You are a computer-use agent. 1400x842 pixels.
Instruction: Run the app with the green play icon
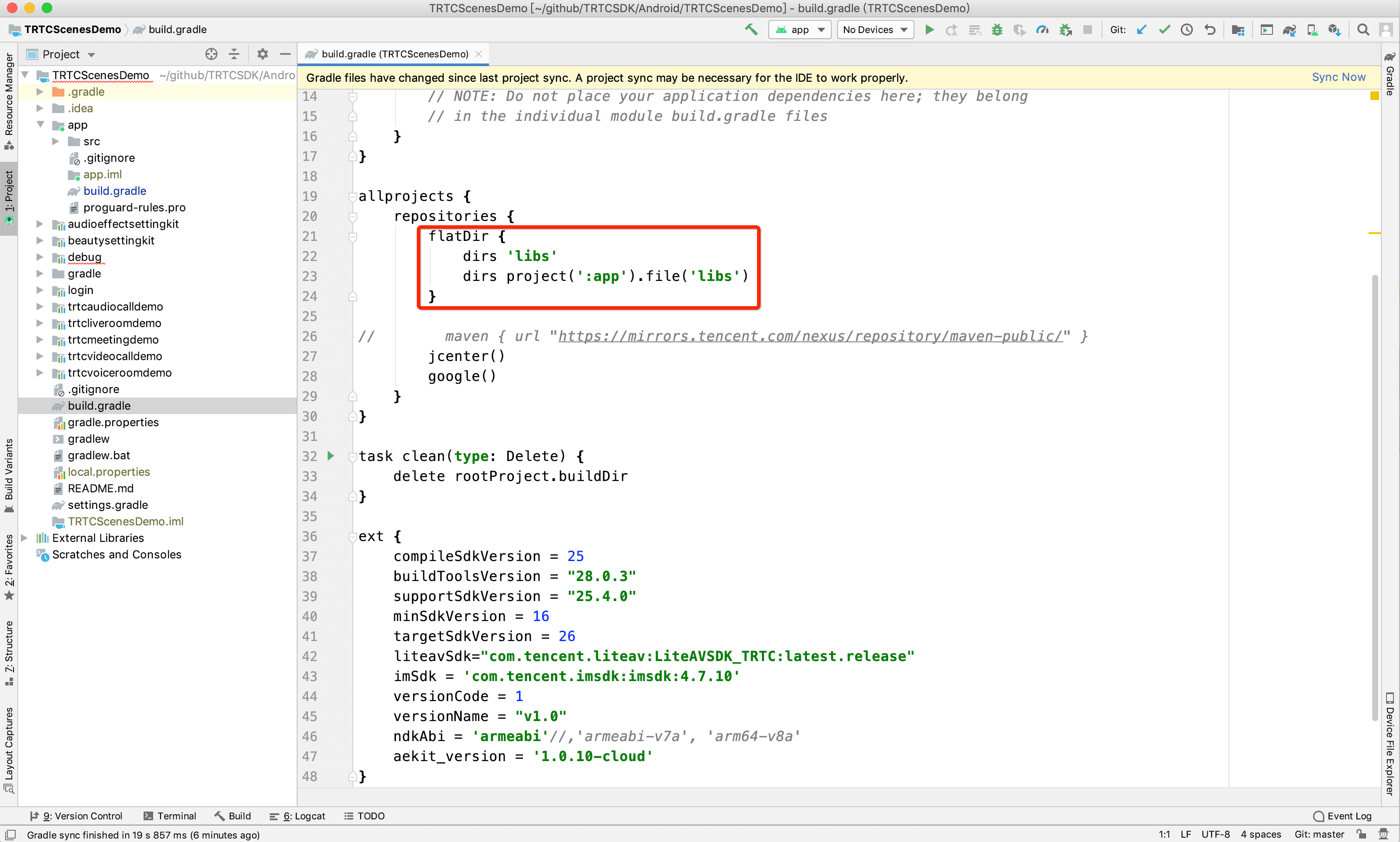(929, 30)
